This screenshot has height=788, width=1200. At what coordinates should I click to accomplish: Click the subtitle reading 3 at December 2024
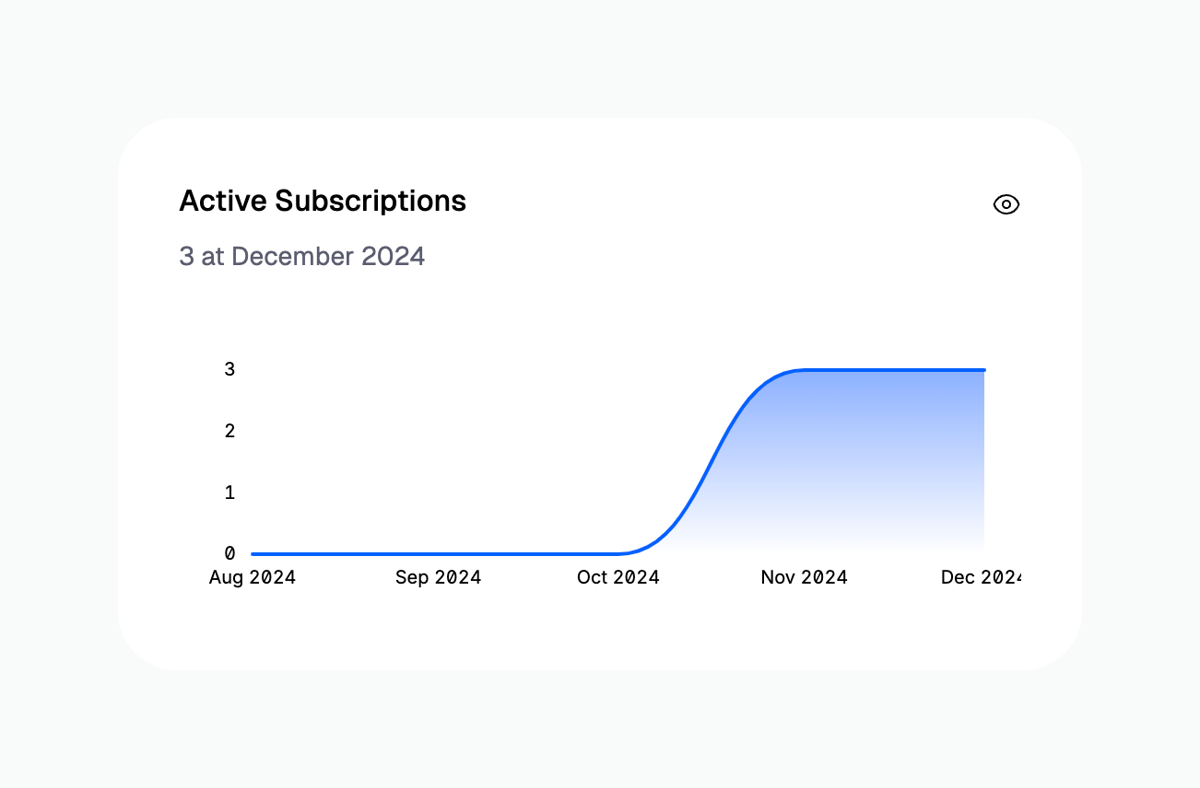tap(301, 256)
